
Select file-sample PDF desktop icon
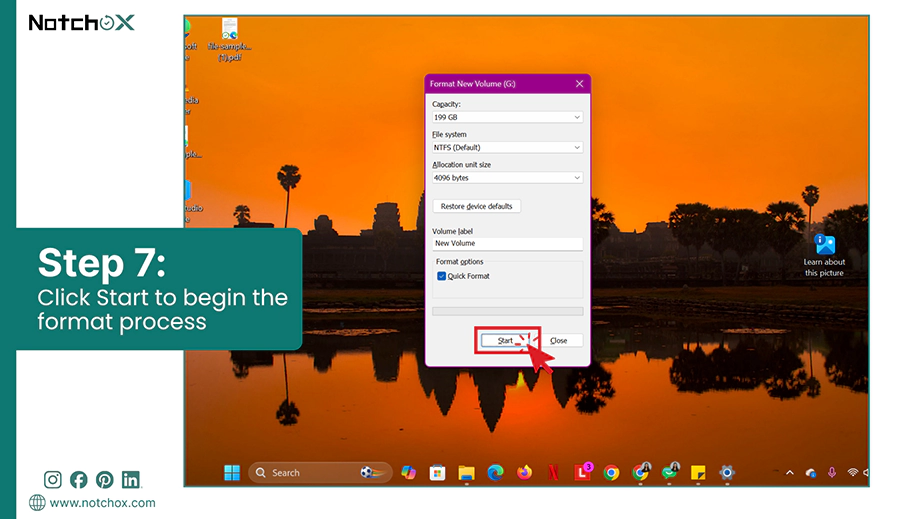229,40
